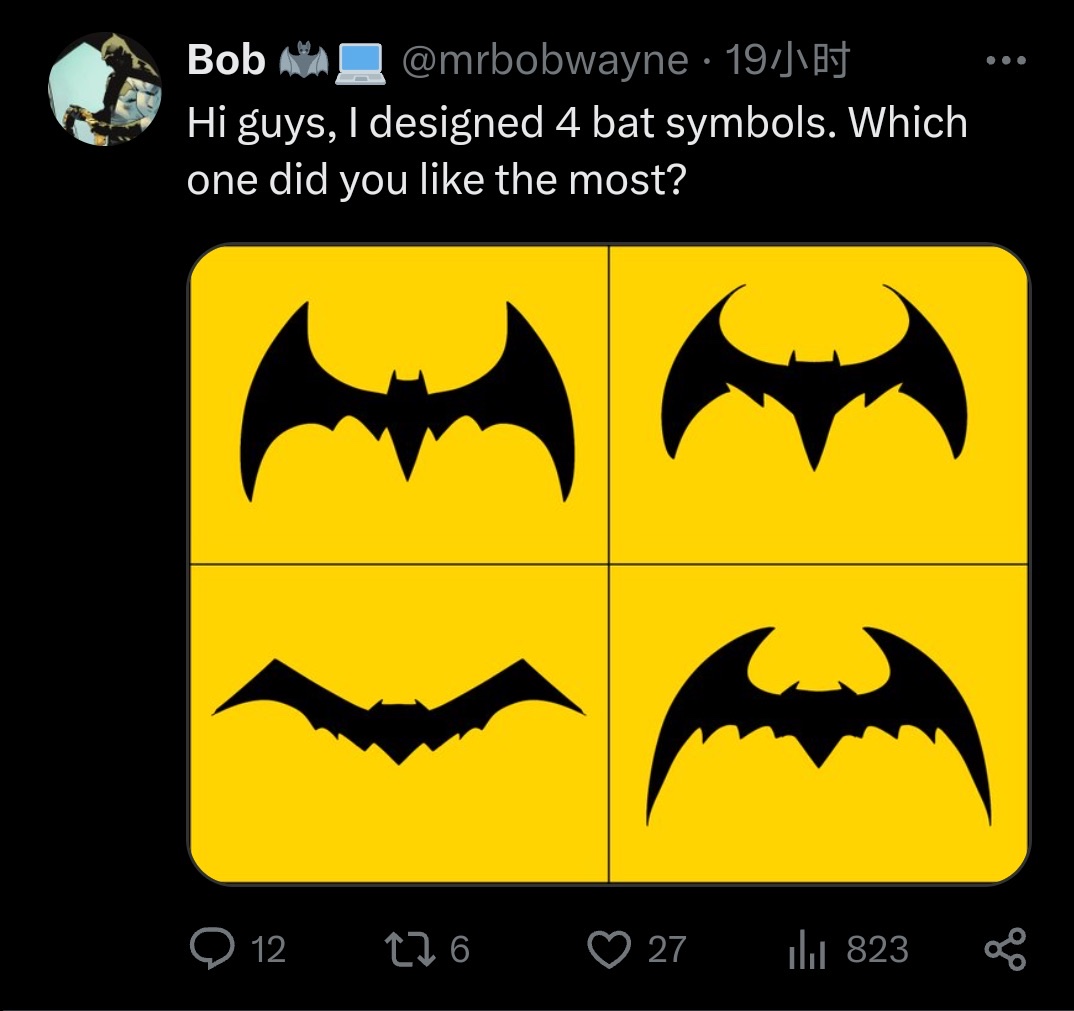This screenshot has height=1011, width=1074.
Task: Open Bob's profile avatar picture
Action: [104, 89]
